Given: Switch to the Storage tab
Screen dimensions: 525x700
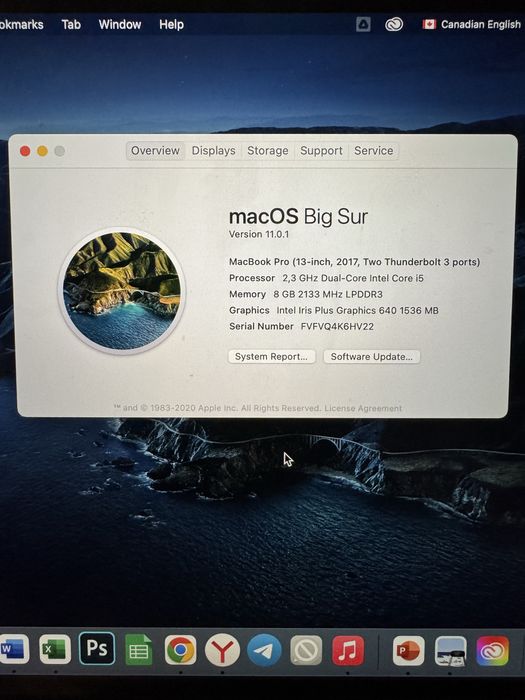Looking at the screenshot, I should pos(268,151).
